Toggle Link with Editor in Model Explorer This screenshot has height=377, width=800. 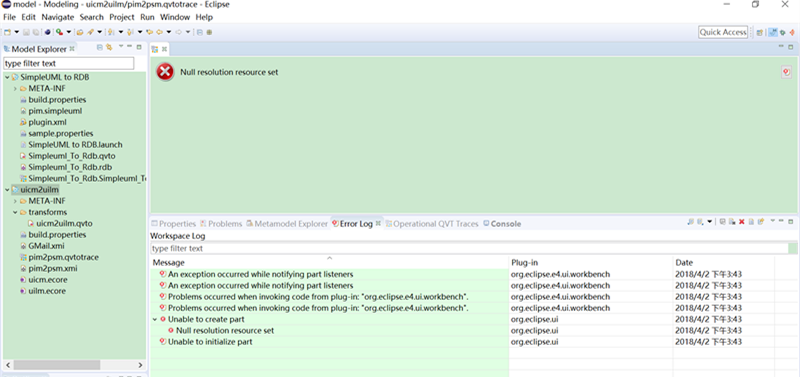pos(109,47)
